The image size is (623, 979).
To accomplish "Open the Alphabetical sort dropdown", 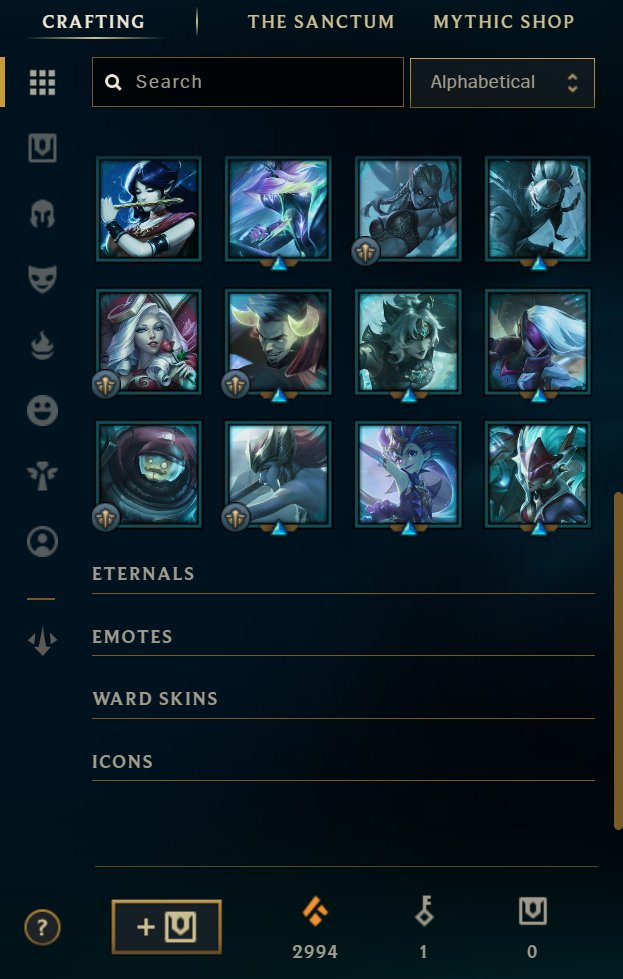I will [x=503, y=82].
